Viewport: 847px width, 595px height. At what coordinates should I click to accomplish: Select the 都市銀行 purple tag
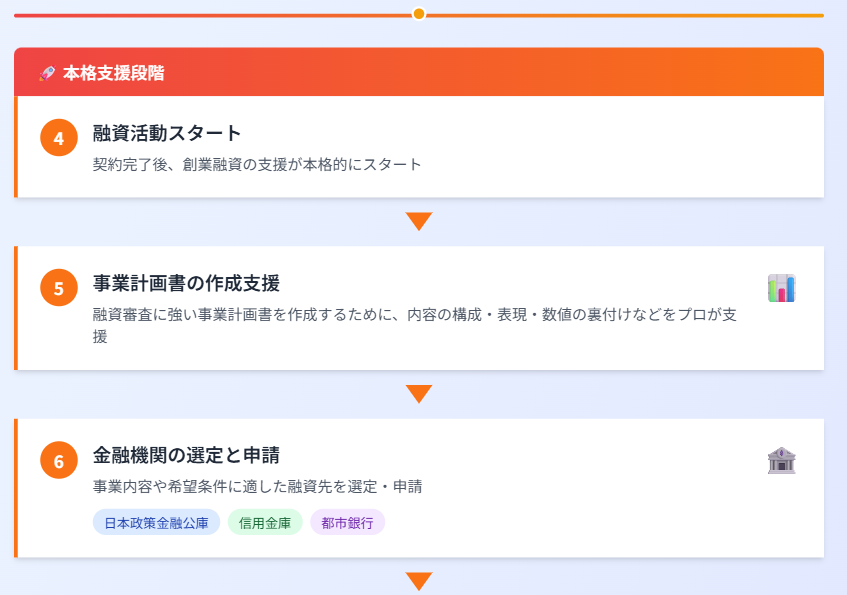point(348,523)
